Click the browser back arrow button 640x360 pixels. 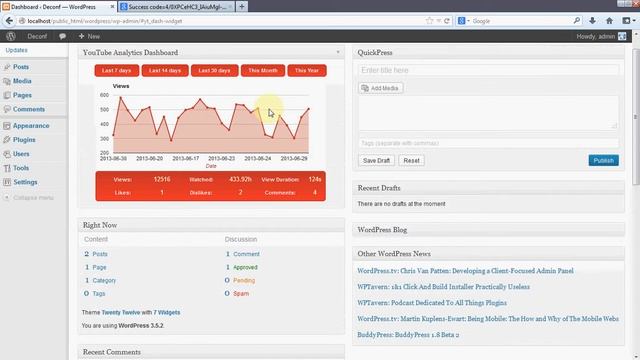(9, 21)
